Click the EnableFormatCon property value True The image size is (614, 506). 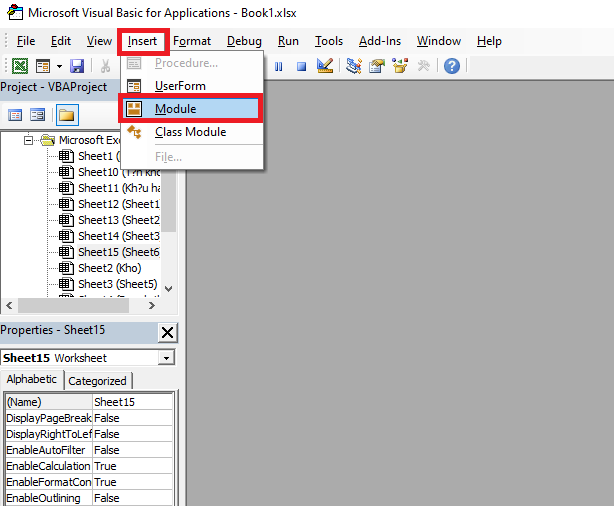(x=132, y=483)
